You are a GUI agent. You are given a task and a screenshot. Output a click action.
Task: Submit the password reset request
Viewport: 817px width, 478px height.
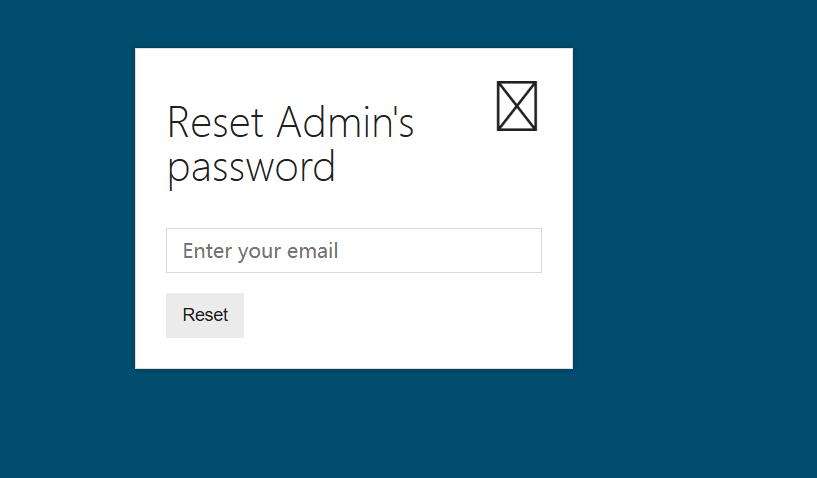coord(205,315)
